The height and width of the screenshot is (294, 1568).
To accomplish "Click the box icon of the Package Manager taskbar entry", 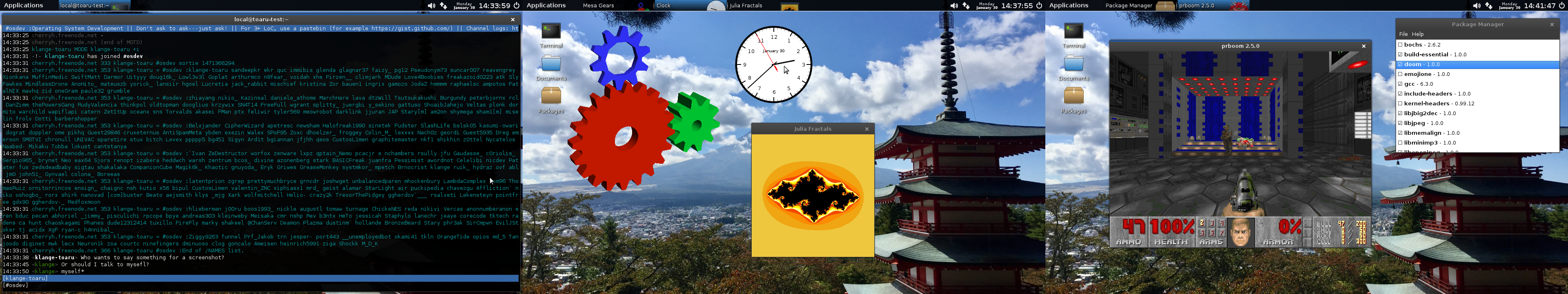I will 1165,6.
